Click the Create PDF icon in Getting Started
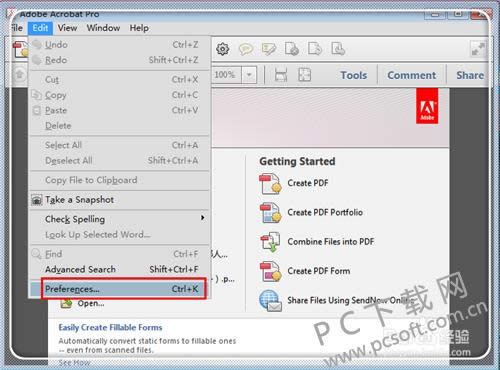This screenshot has width=500, height=370. click(x=270, y=184)
